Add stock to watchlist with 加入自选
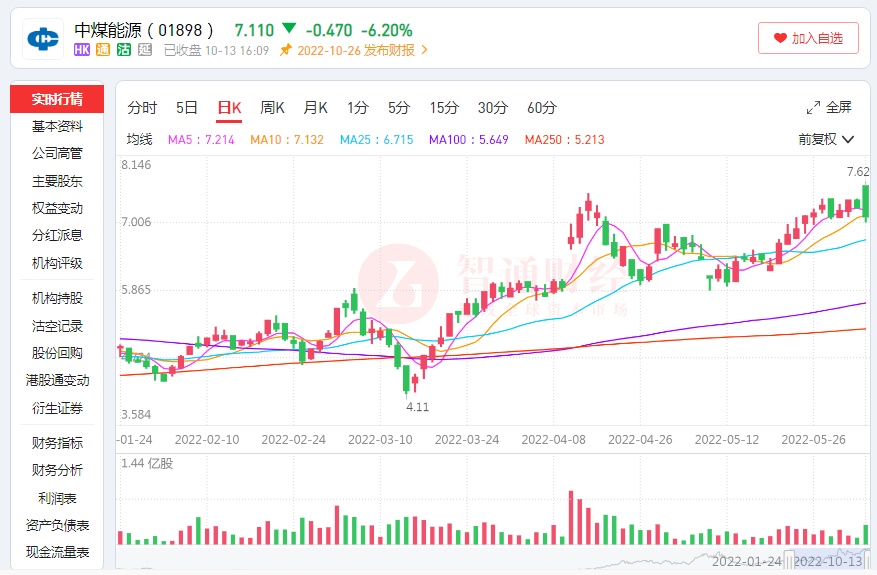The width and height of the screenshot is (877, 575). [808, 38]
